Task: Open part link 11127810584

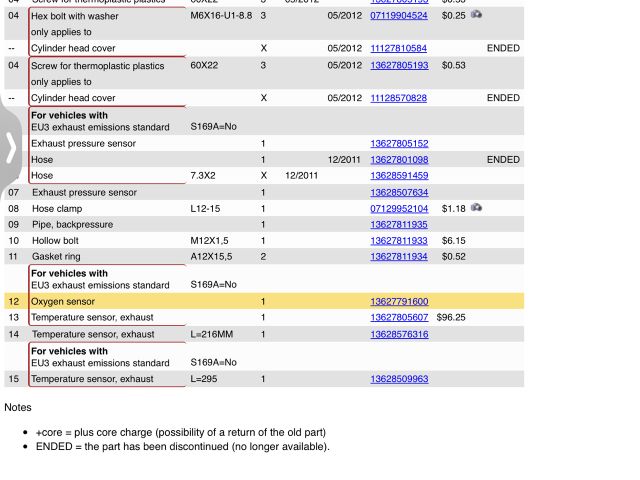Action: pos(398,48)
